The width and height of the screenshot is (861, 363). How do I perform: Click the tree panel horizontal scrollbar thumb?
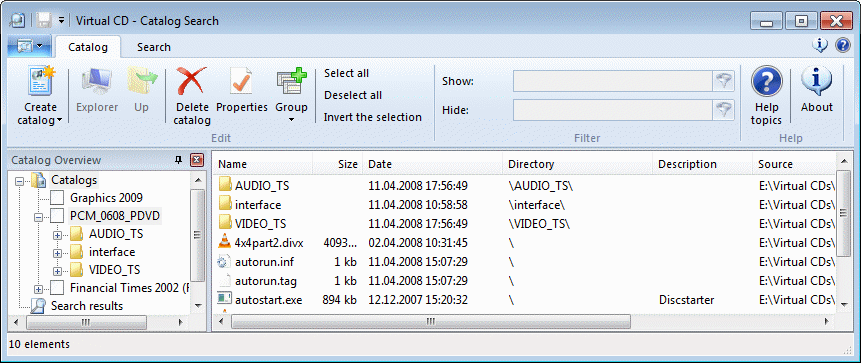tap(86, 322)
